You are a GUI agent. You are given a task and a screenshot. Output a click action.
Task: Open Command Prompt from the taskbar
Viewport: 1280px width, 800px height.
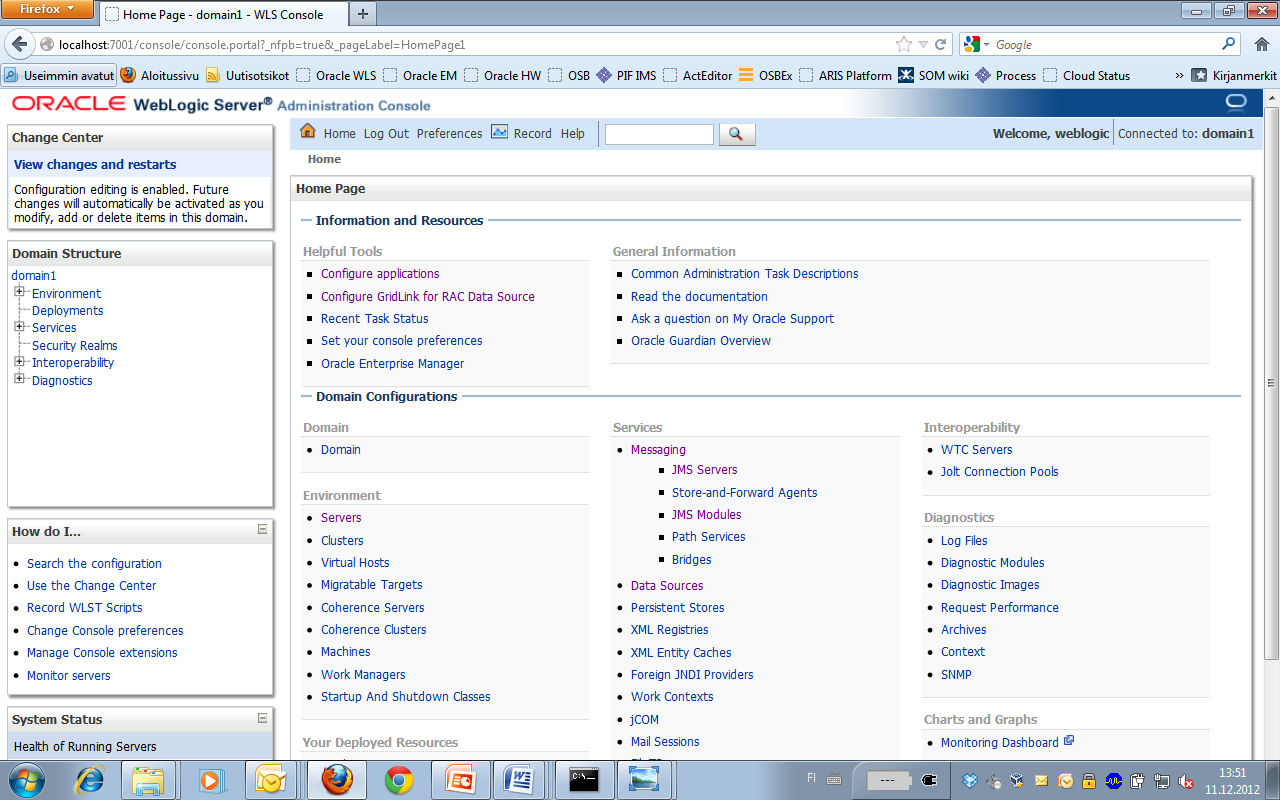584,779
